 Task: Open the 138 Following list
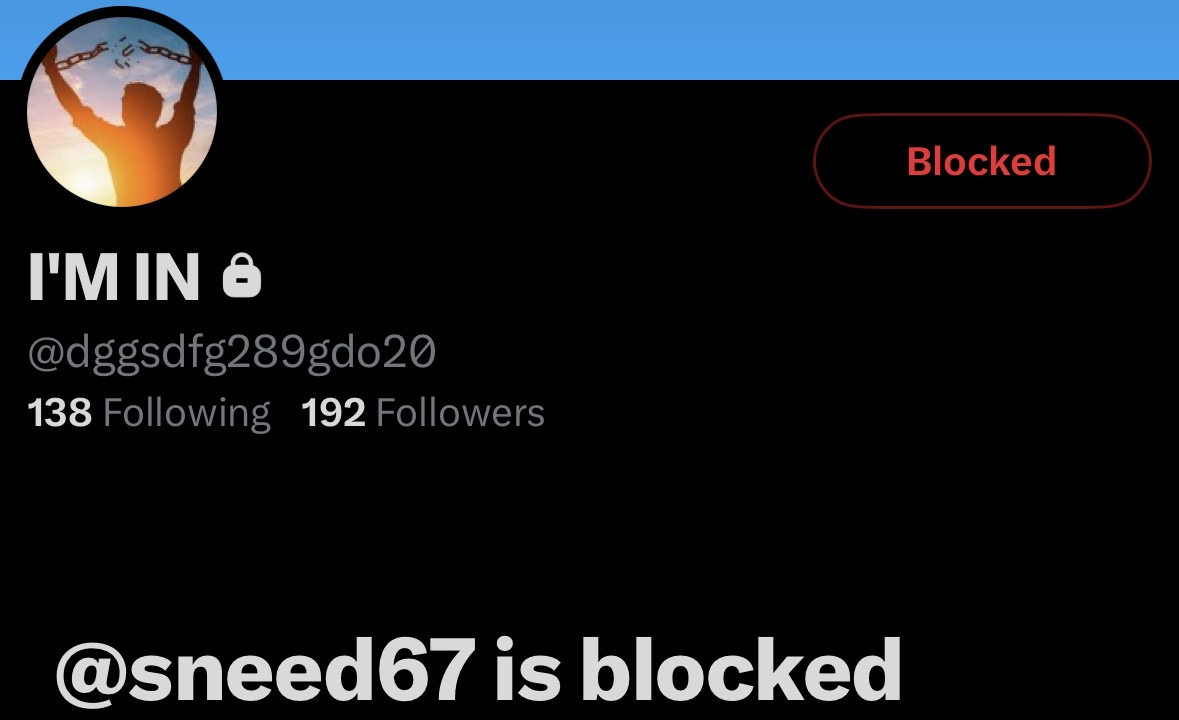coord(149,413)
